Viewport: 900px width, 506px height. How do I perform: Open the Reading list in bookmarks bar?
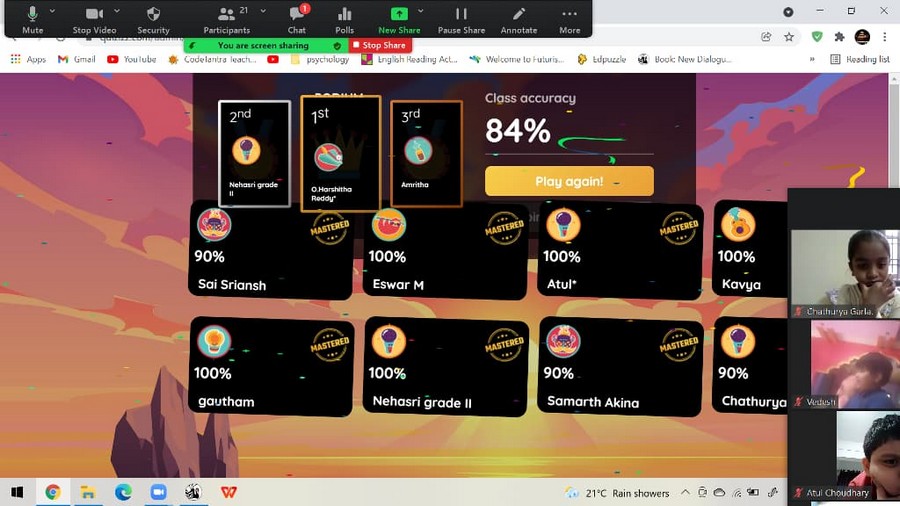click(x=860, y=59)
